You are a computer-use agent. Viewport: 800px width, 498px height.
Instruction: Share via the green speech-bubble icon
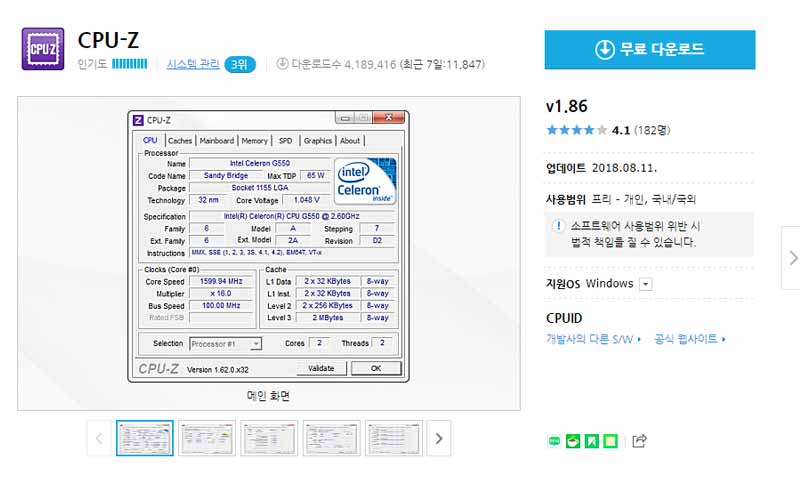554,441
